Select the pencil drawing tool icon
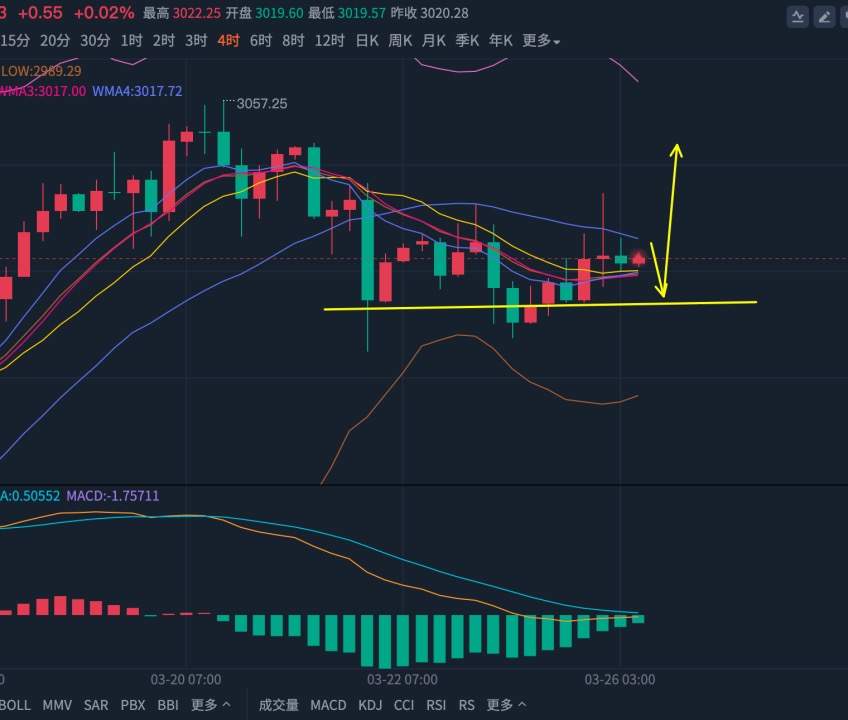 point(824,17)
